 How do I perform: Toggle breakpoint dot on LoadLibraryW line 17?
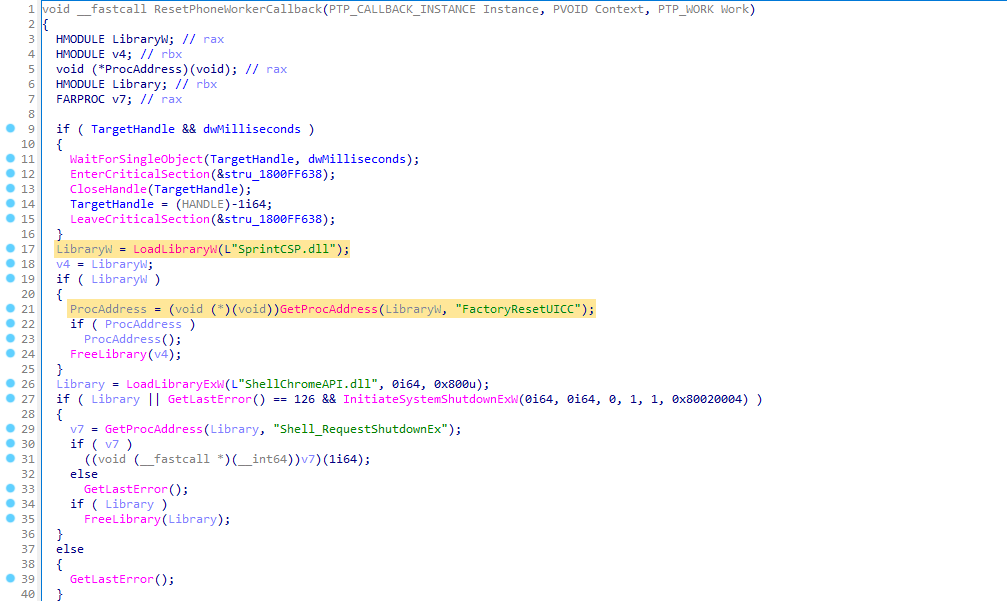coord(10,248)
